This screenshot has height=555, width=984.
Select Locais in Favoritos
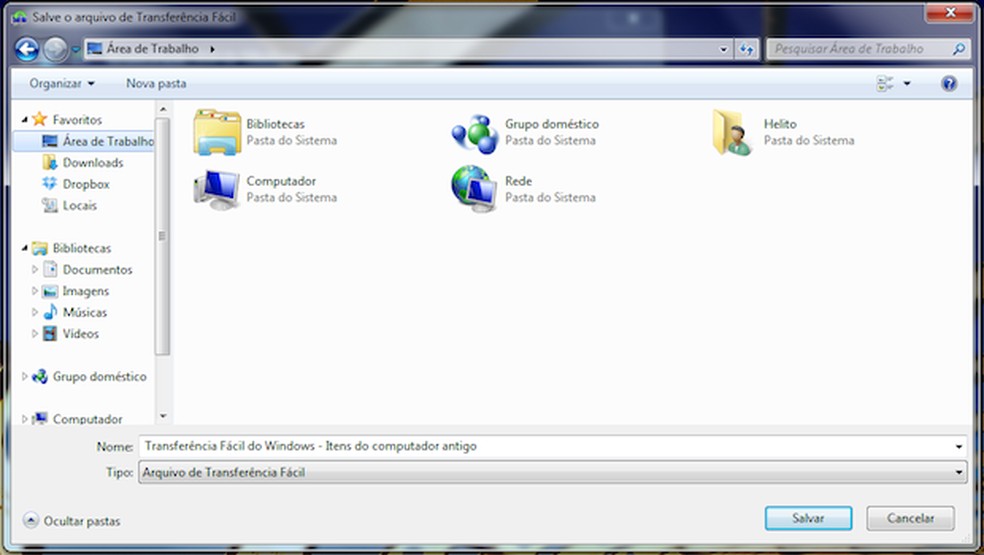pyautogui.click(x=80, y=205)
